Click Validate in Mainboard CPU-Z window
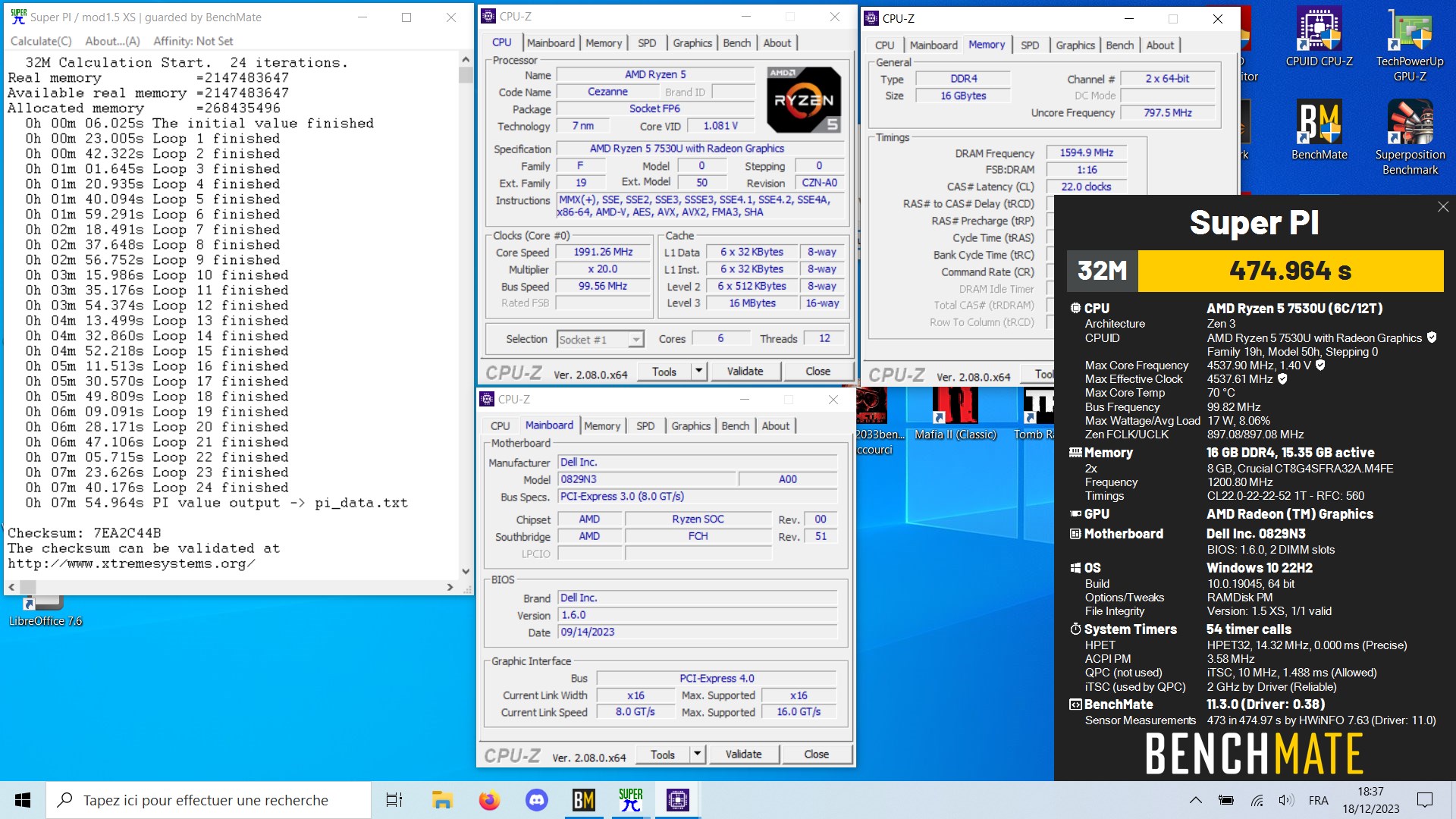The height and width of the screenshot is (819, 1456). pos(744,754)
